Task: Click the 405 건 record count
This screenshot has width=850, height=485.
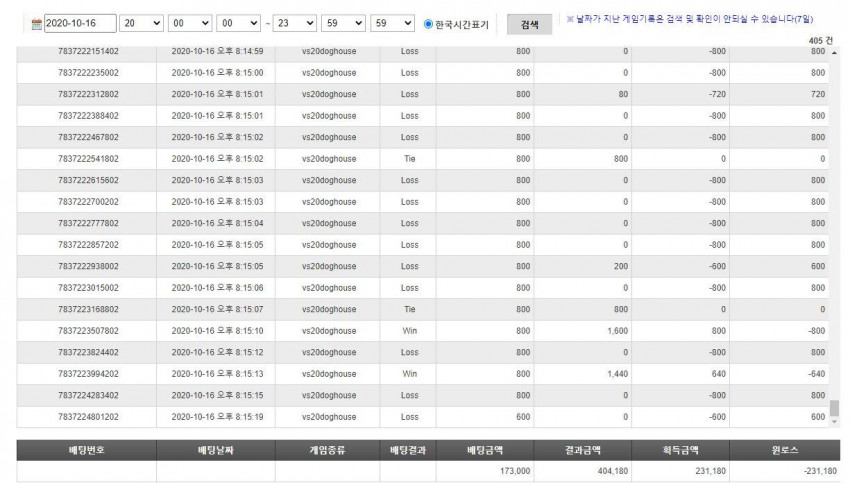Action: [x=820, y=41]
